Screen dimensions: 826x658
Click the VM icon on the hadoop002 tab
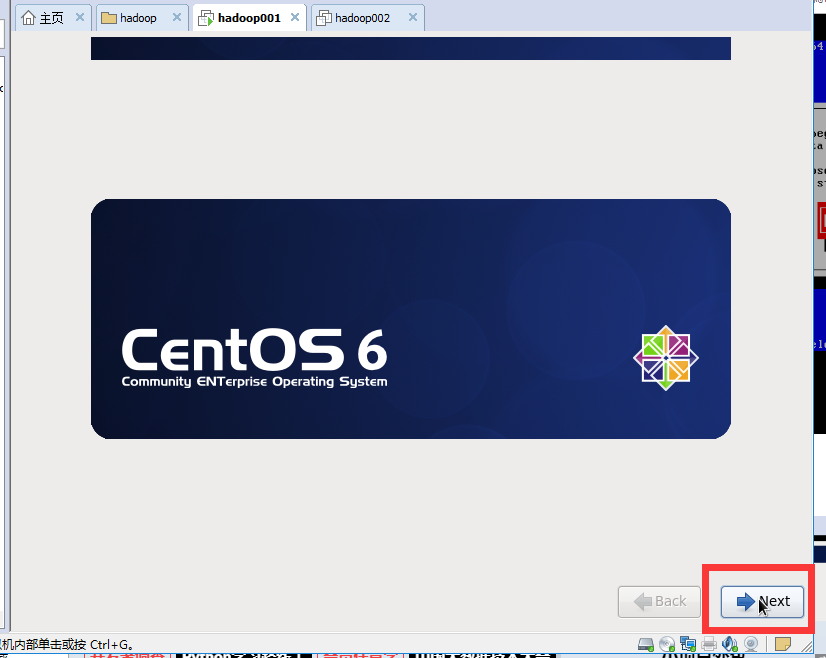(x=323, y=18)
